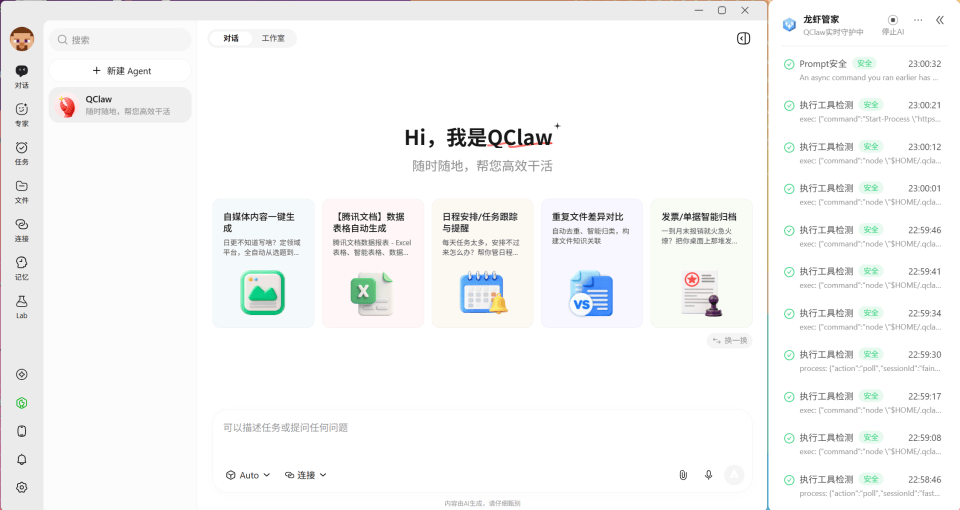
Task: Open the 执行工具检测 log entry at 22:59:34
Action: (864, 320)
